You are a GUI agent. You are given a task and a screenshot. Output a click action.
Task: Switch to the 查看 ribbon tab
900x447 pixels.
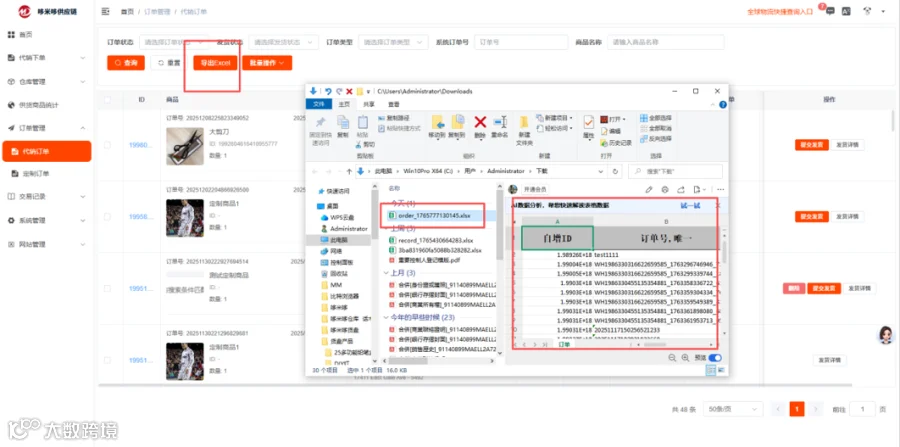tap(394, 104)
